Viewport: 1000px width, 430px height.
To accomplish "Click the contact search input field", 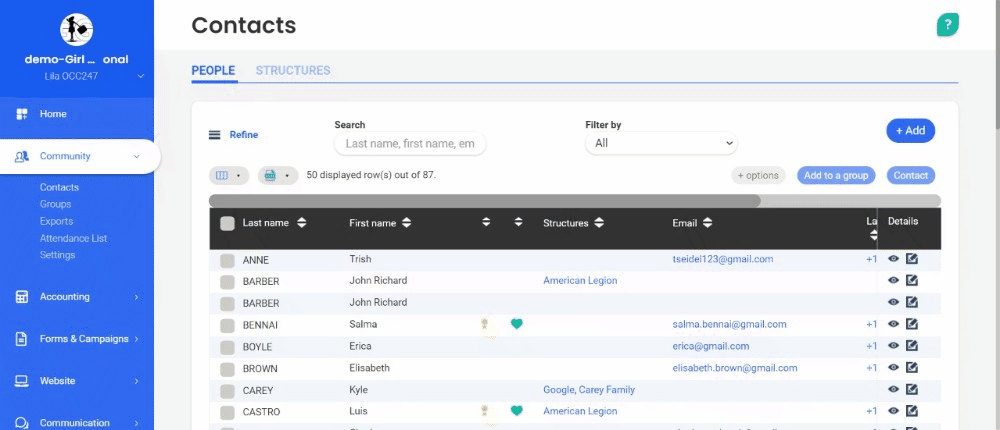I will pyautogui.click(x=410, y=144).
